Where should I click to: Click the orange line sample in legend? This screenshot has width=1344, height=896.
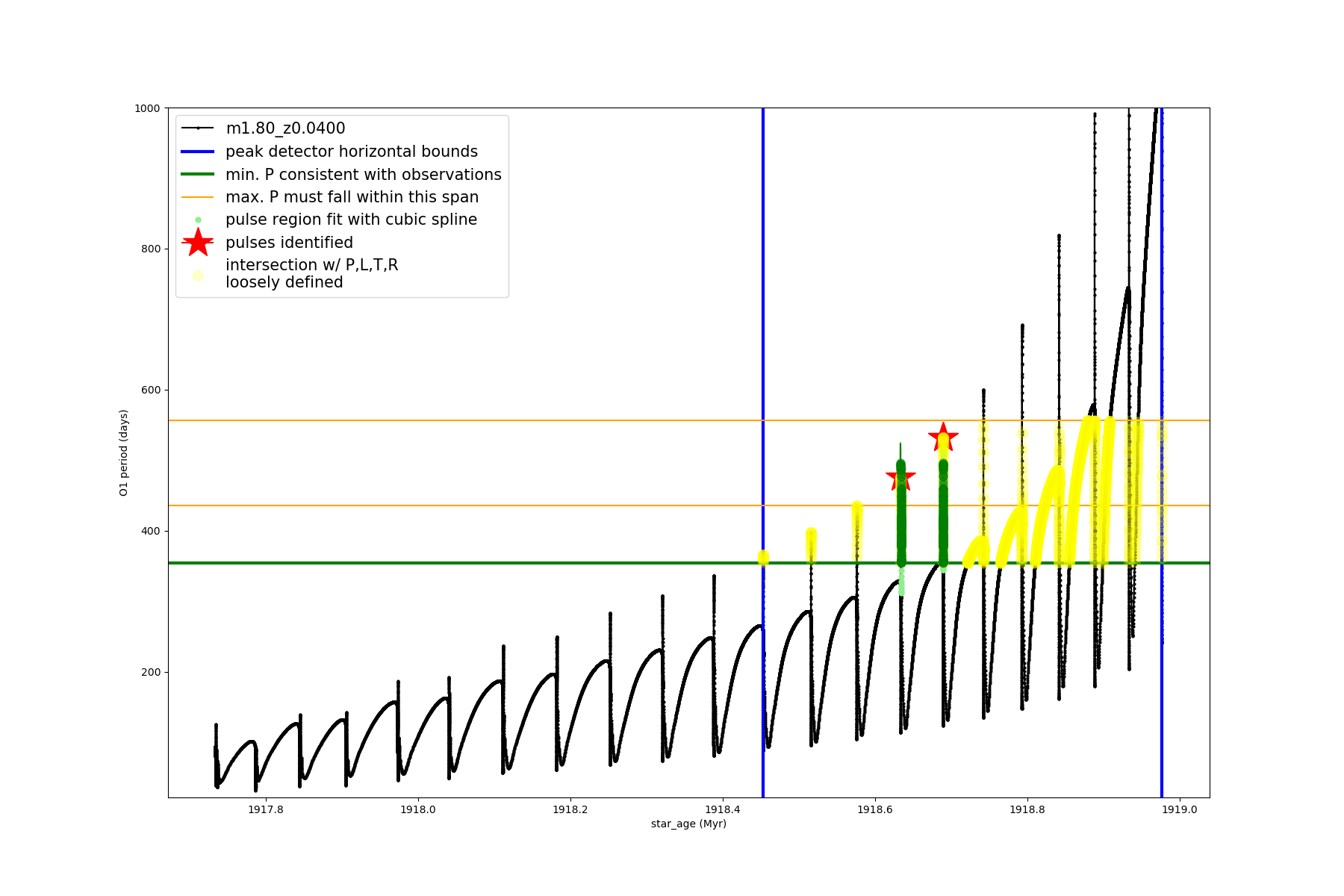tap(198, 197)
